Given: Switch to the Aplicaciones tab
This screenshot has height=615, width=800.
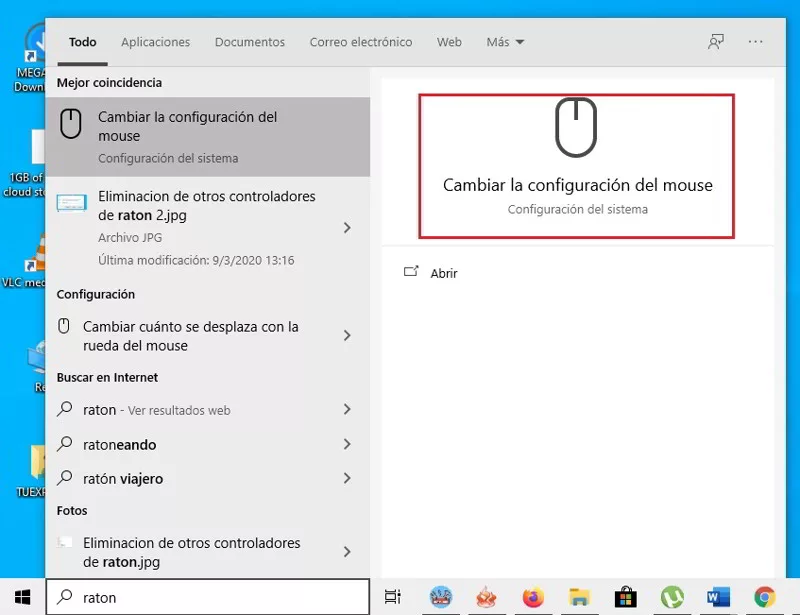Looking at the screenshot, I should point(155,41).
